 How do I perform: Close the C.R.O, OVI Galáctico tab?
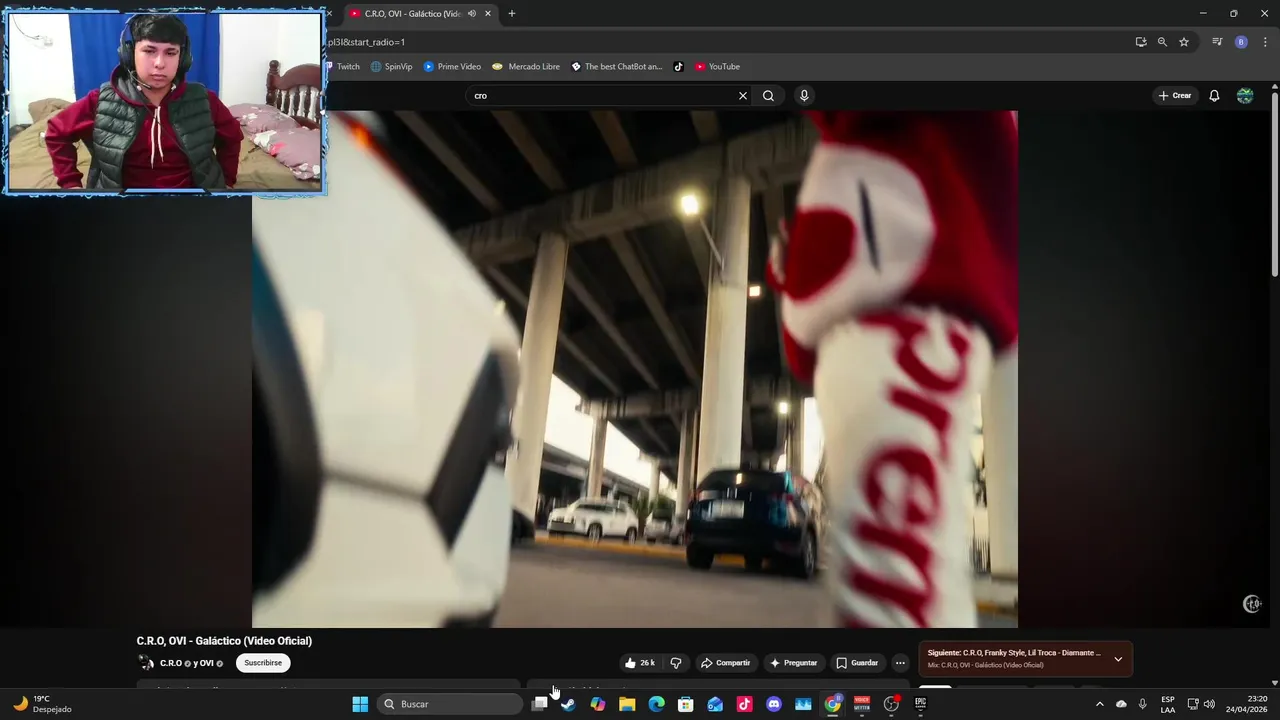(488, 14)
